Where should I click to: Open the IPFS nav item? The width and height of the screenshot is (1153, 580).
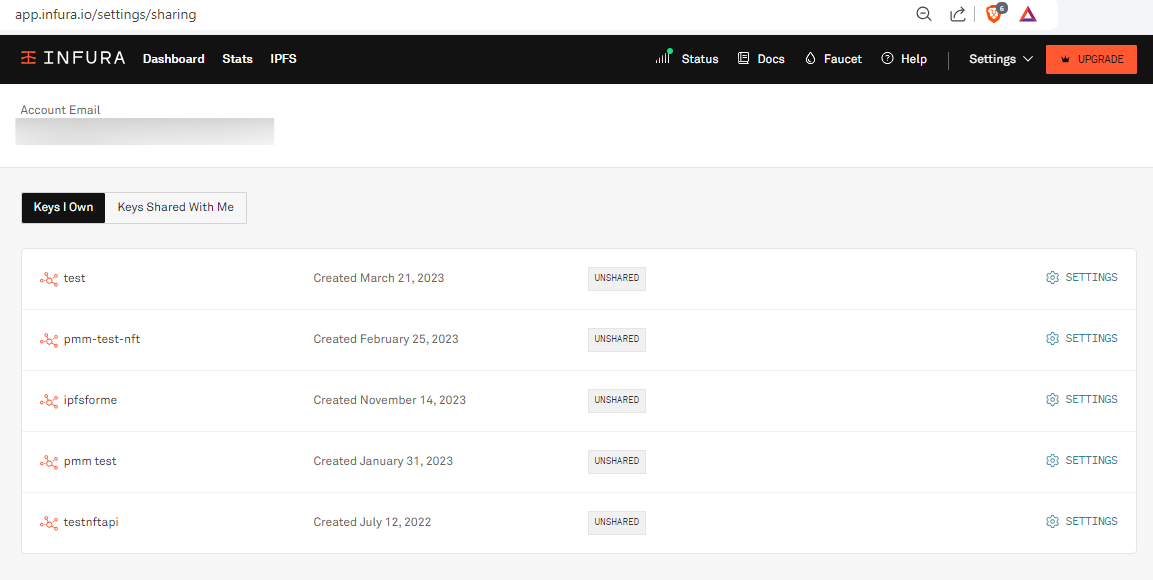[283, 59]
